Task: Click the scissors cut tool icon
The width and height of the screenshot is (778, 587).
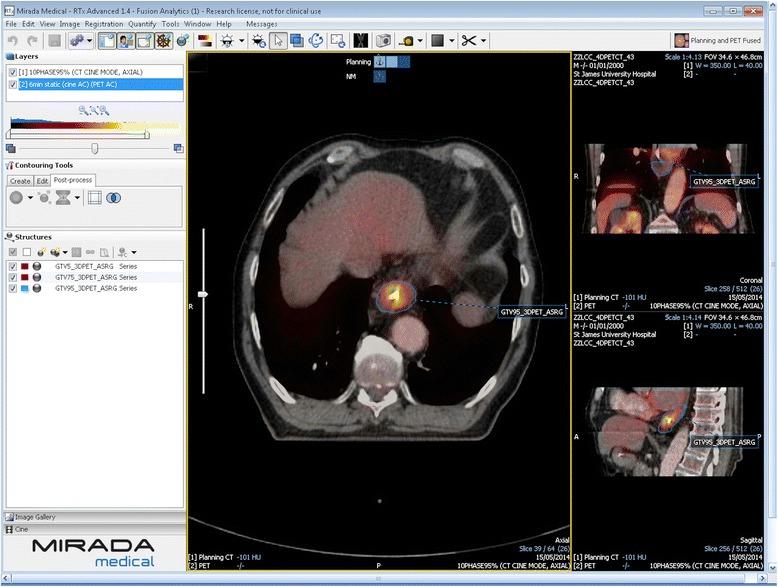Action: pyautogui.click(x=468, y=41)
